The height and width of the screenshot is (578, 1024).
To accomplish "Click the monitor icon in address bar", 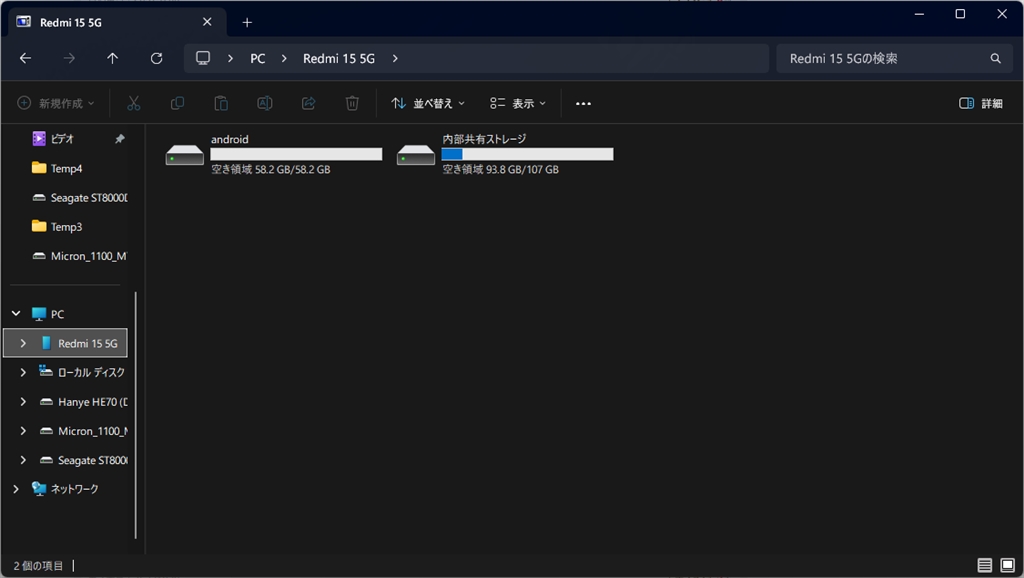I will pyautogui.click(x=203, y=58).
